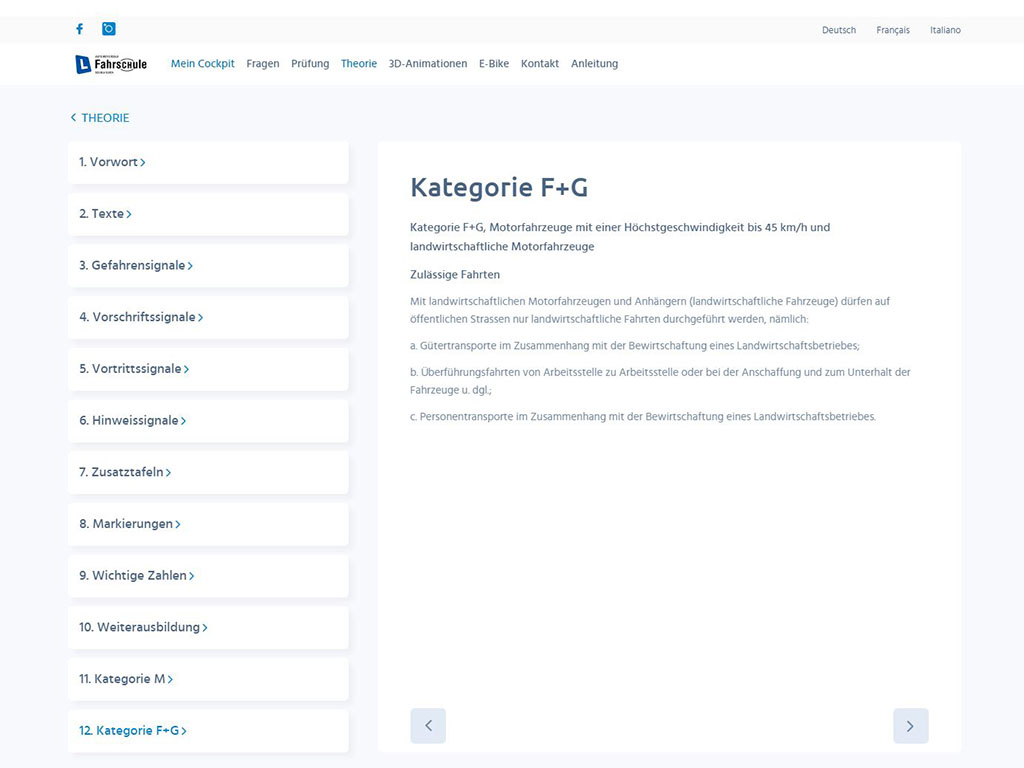The width and height of the screenshot is (1024, 768).
Task: Go to previous page with left arrow
Action: [428, 726]
